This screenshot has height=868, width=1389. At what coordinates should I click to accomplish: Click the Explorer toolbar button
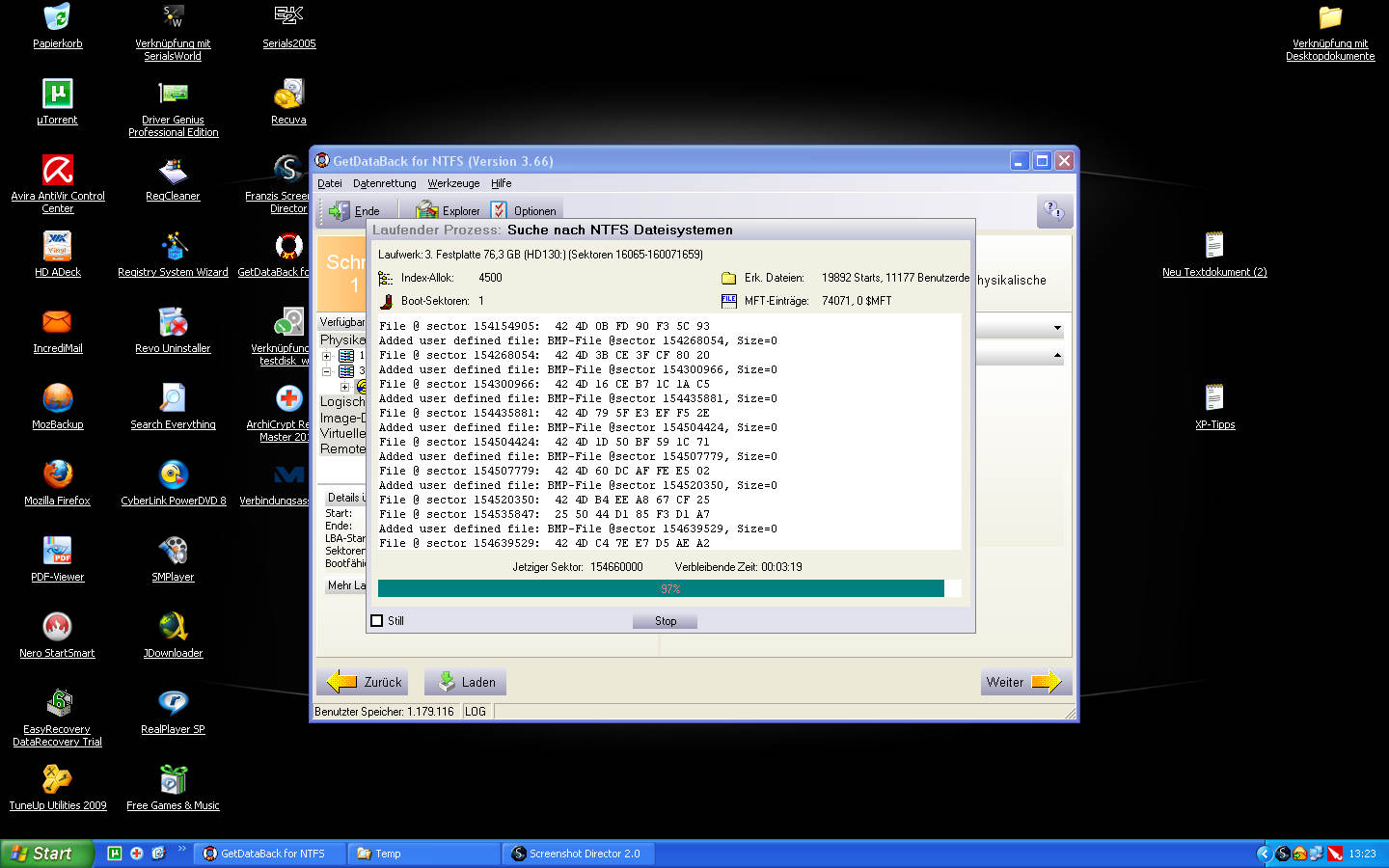click(x=448, y=210)
